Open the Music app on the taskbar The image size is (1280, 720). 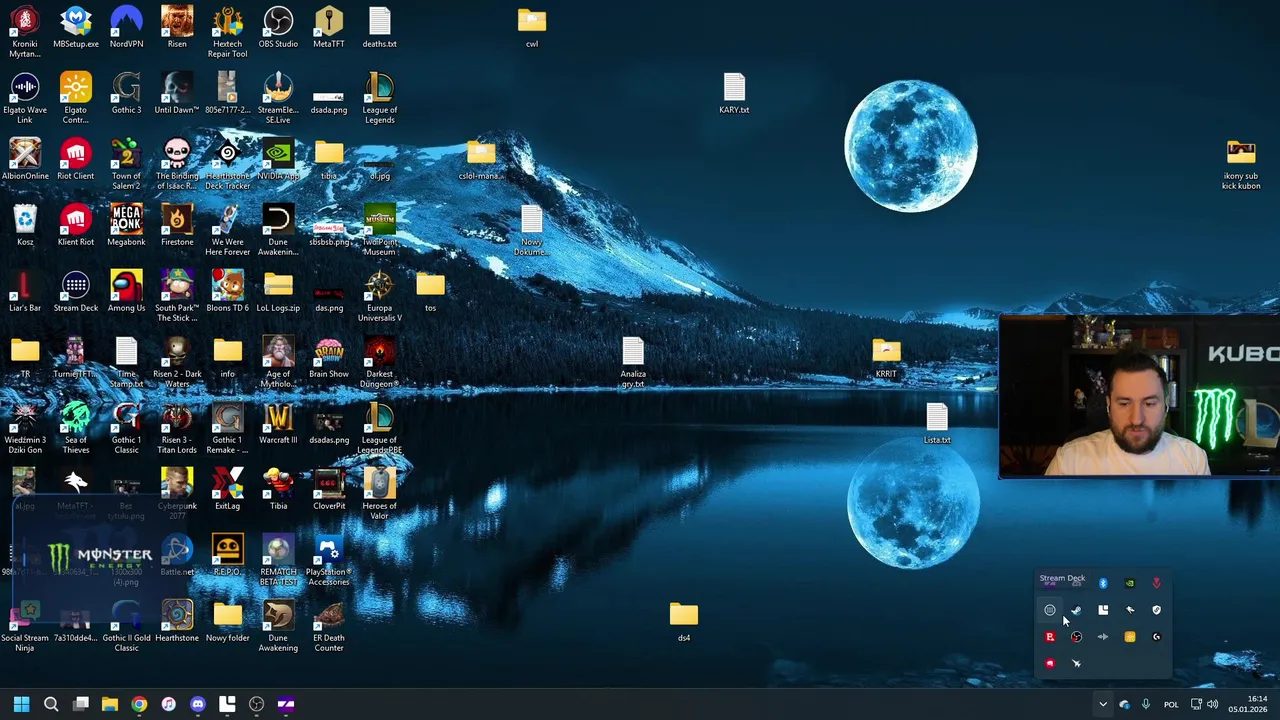168,704
